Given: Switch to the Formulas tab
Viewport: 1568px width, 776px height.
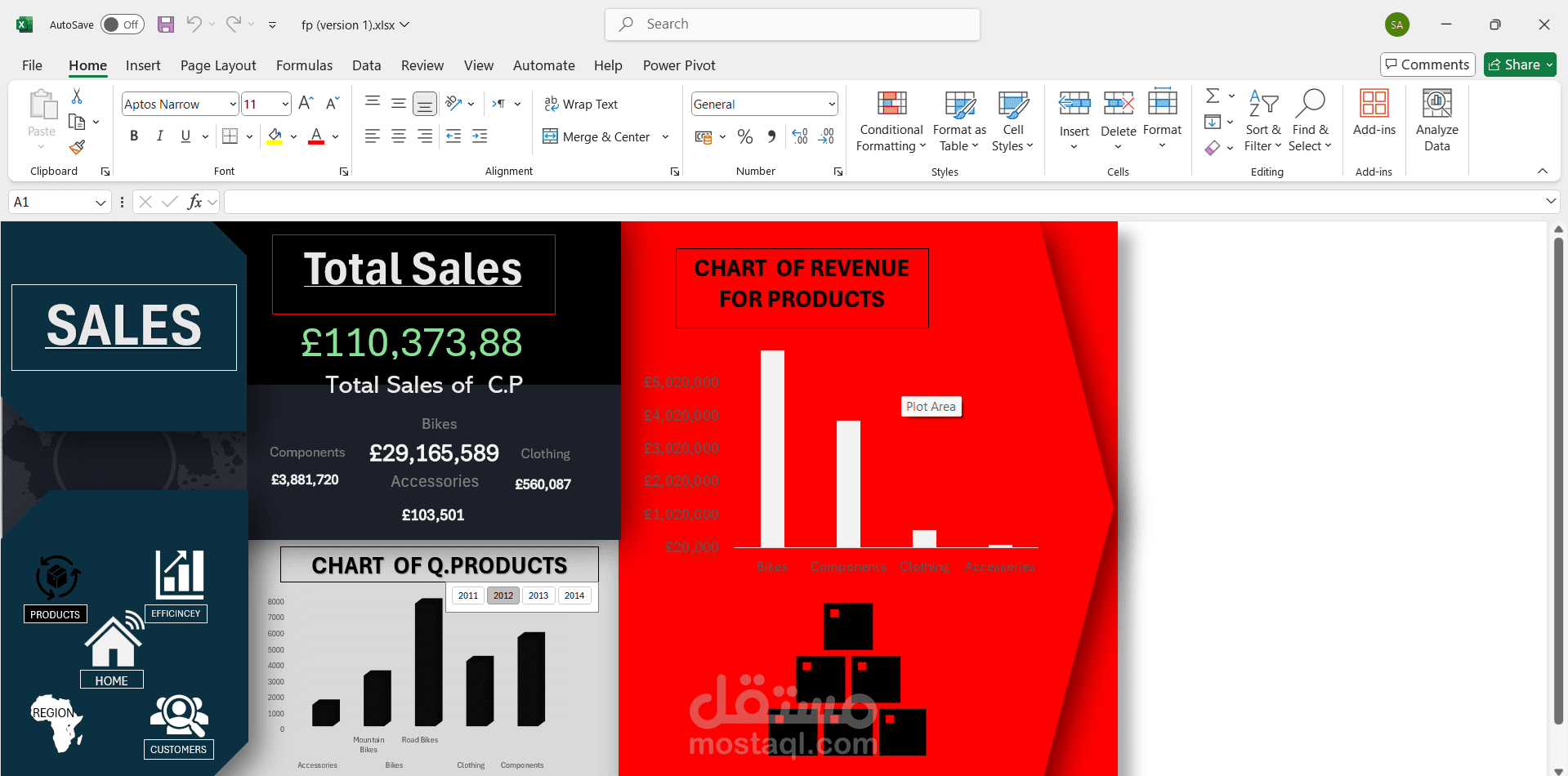Looking at the screenshot, I should [x=304, y=65].
